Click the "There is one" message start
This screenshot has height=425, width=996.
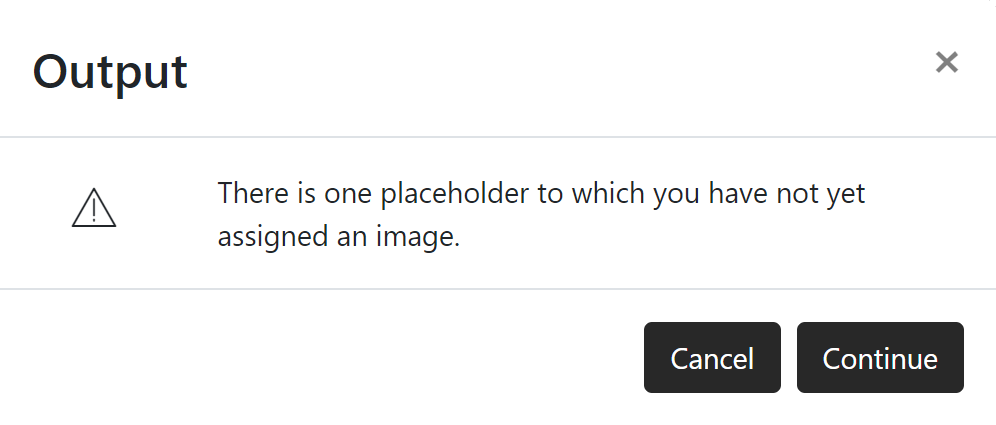268,193
